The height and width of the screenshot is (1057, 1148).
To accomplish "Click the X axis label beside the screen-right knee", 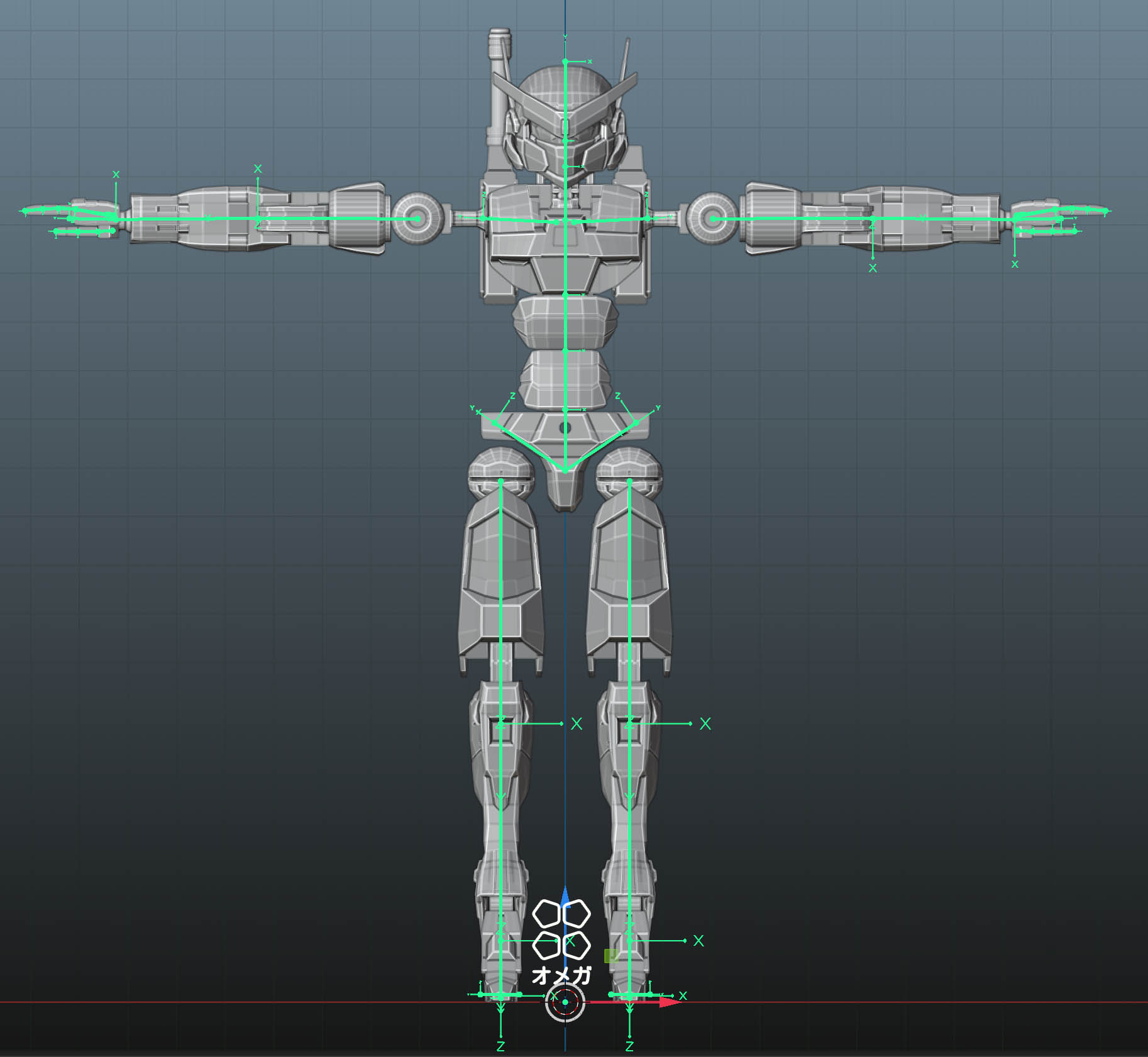I will coord(705,724).
